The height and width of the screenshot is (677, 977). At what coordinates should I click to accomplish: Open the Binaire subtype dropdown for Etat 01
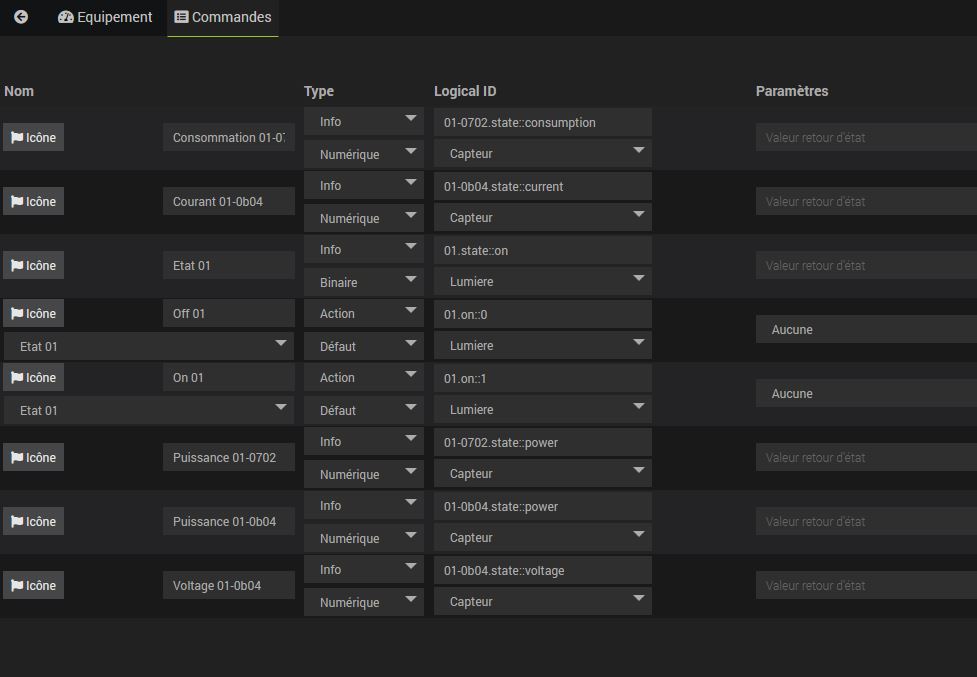(364, 282)
